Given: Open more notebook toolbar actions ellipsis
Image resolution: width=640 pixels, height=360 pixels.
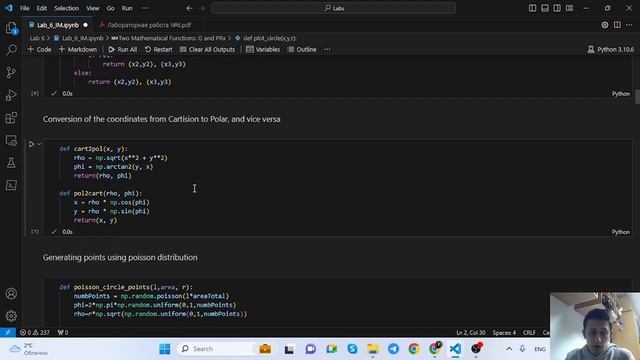Looking at the screenshot, I should click(327, 49).
